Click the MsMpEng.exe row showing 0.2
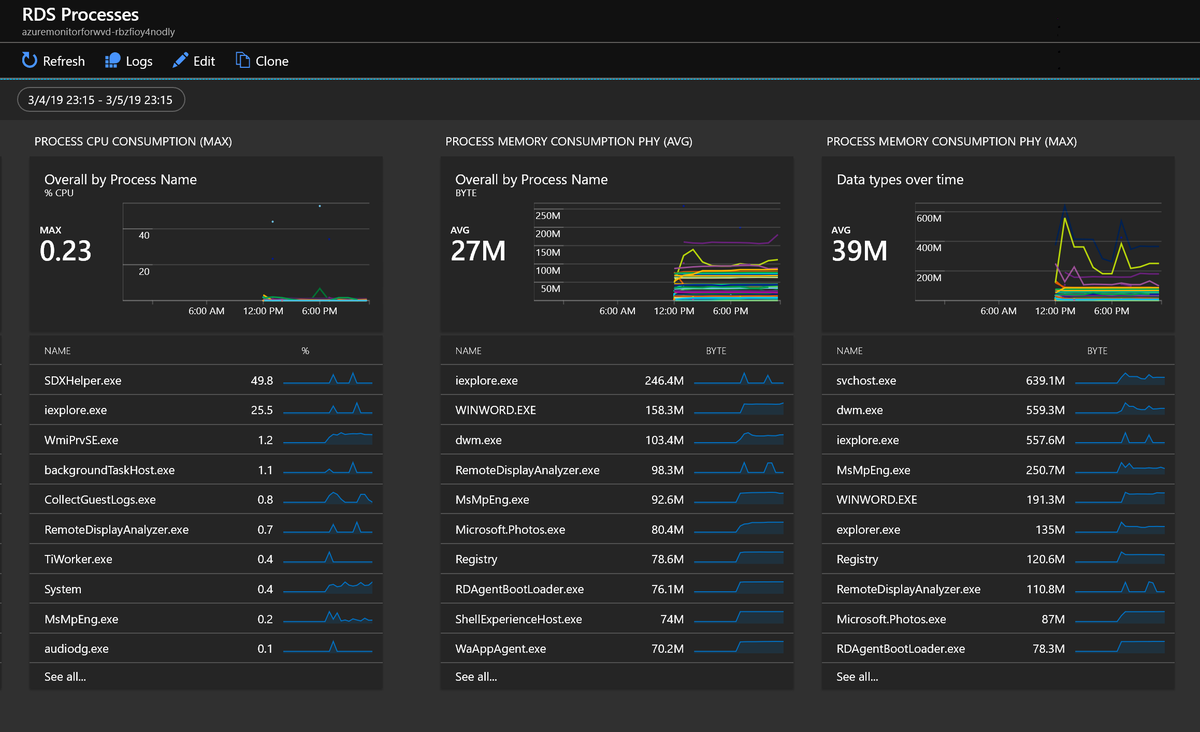The image size is (1200, 732). click(206, 619)
